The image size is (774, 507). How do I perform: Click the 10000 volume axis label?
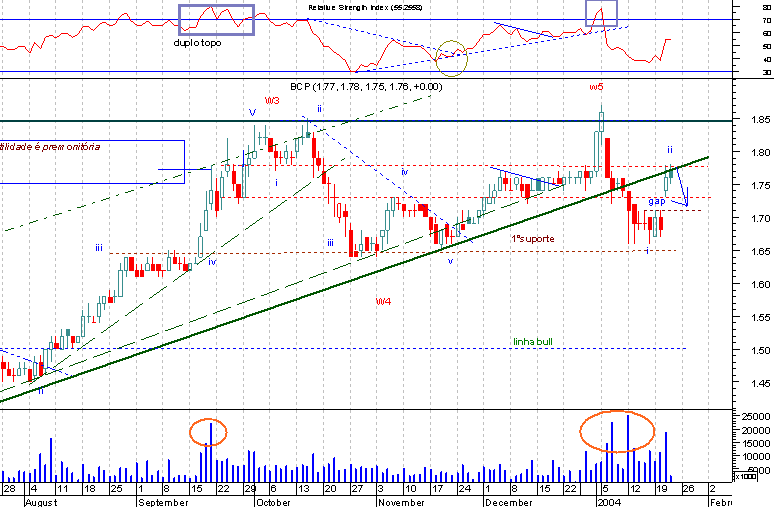click(x=756, y=457)
